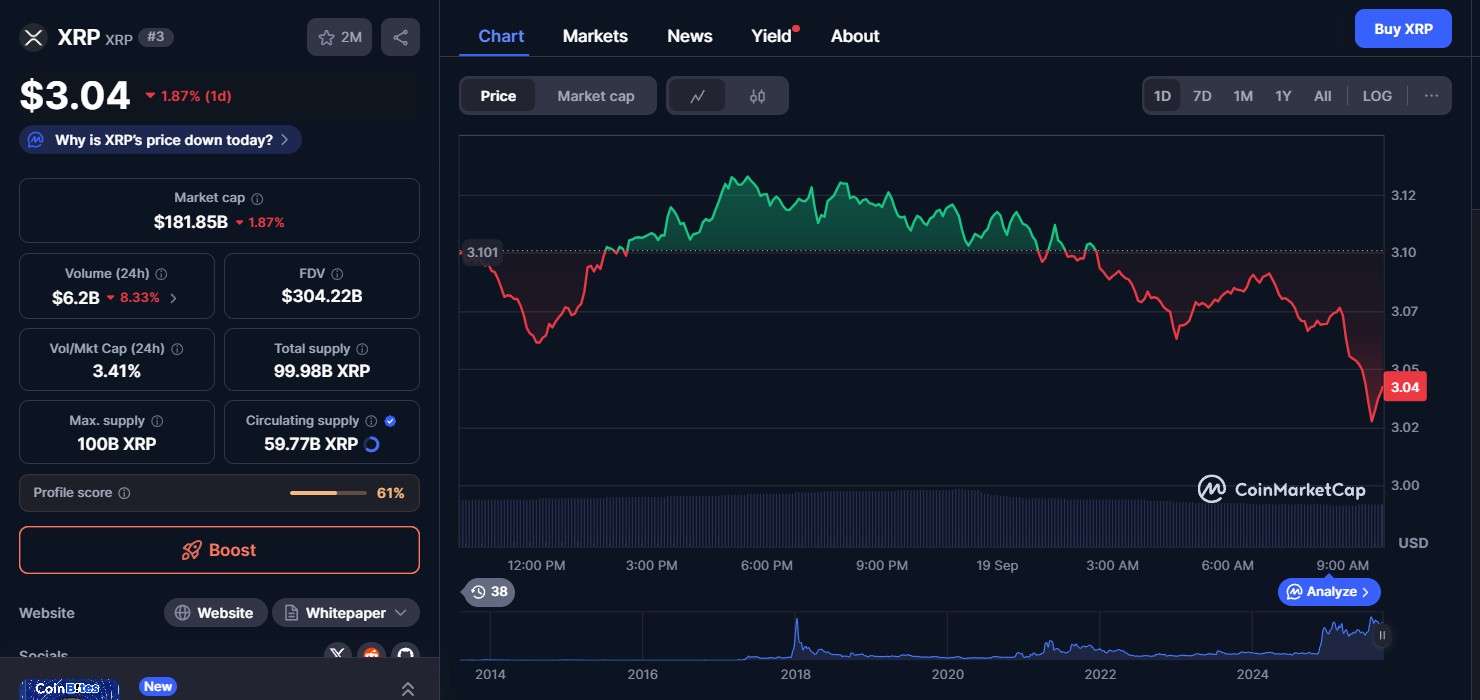Viewport: 1480px width, 700px height.
Task: Click the FDV info icon
Action: [x=337, y=274]
